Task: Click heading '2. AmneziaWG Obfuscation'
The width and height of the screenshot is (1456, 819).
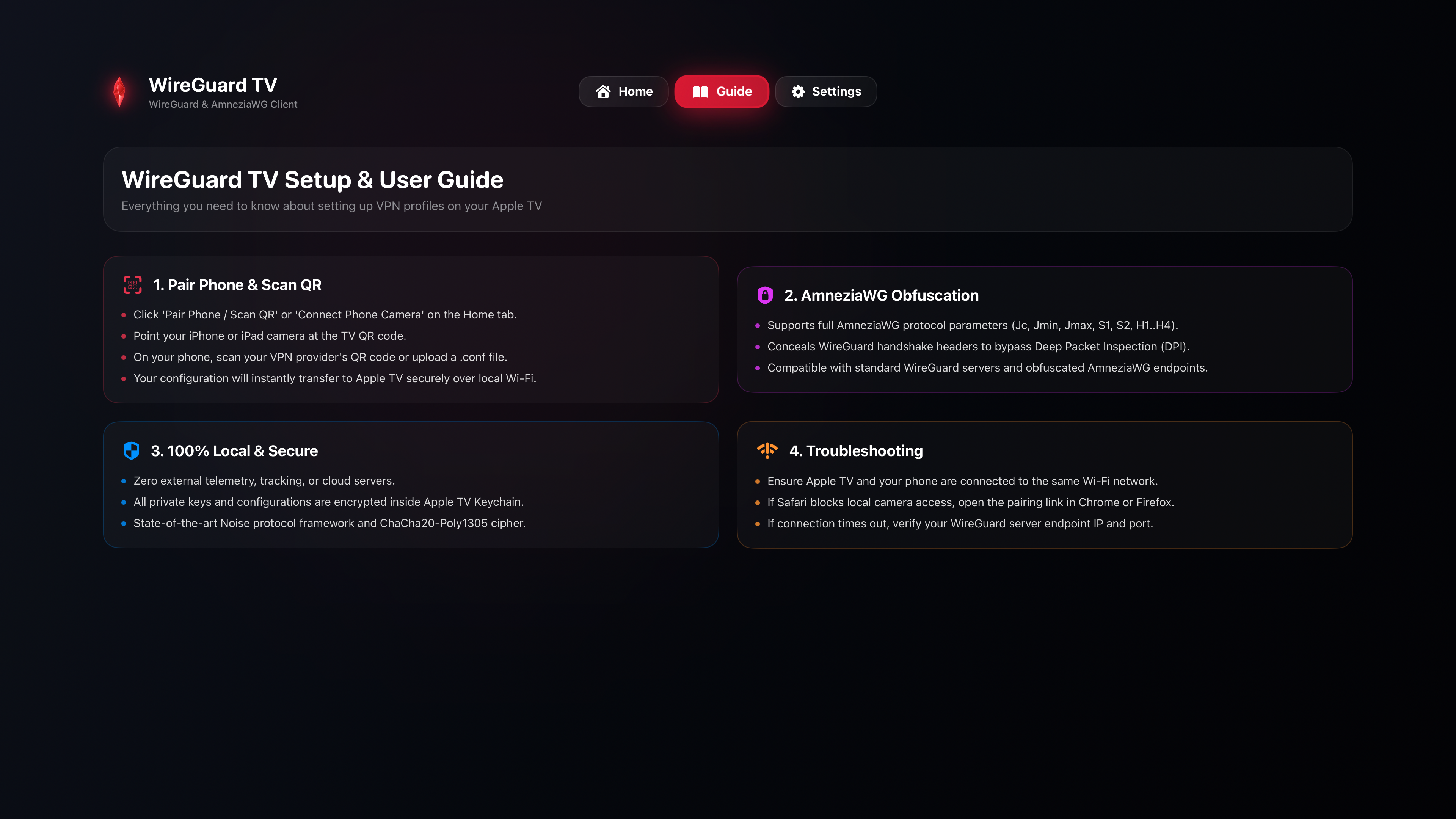Action: (881, 296)
